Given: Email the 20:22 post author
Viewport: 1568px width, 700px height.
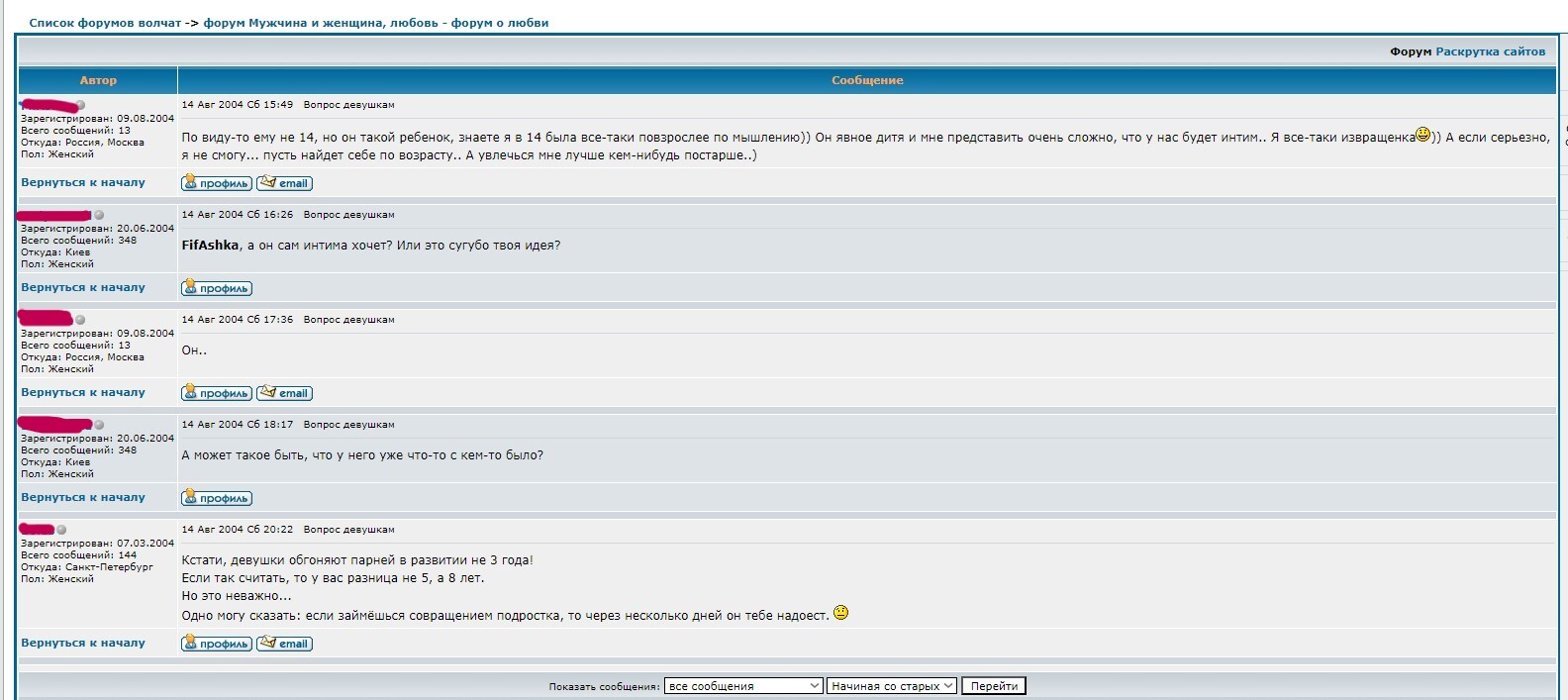Looking at the screenshot, I should tap(285, 644).
